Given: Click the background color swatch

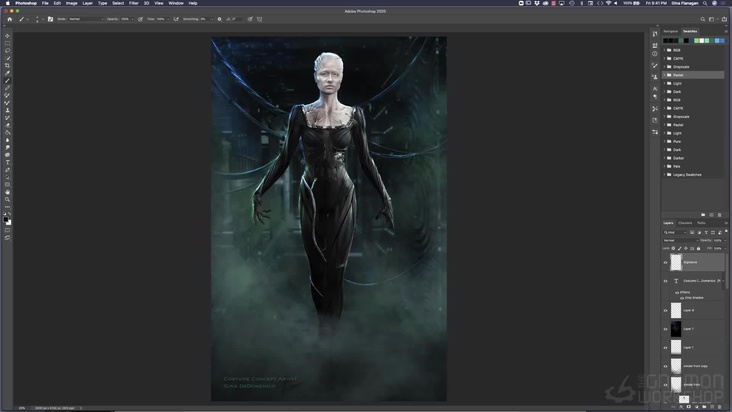Looking at the screenshot, I should pos(9,223).
